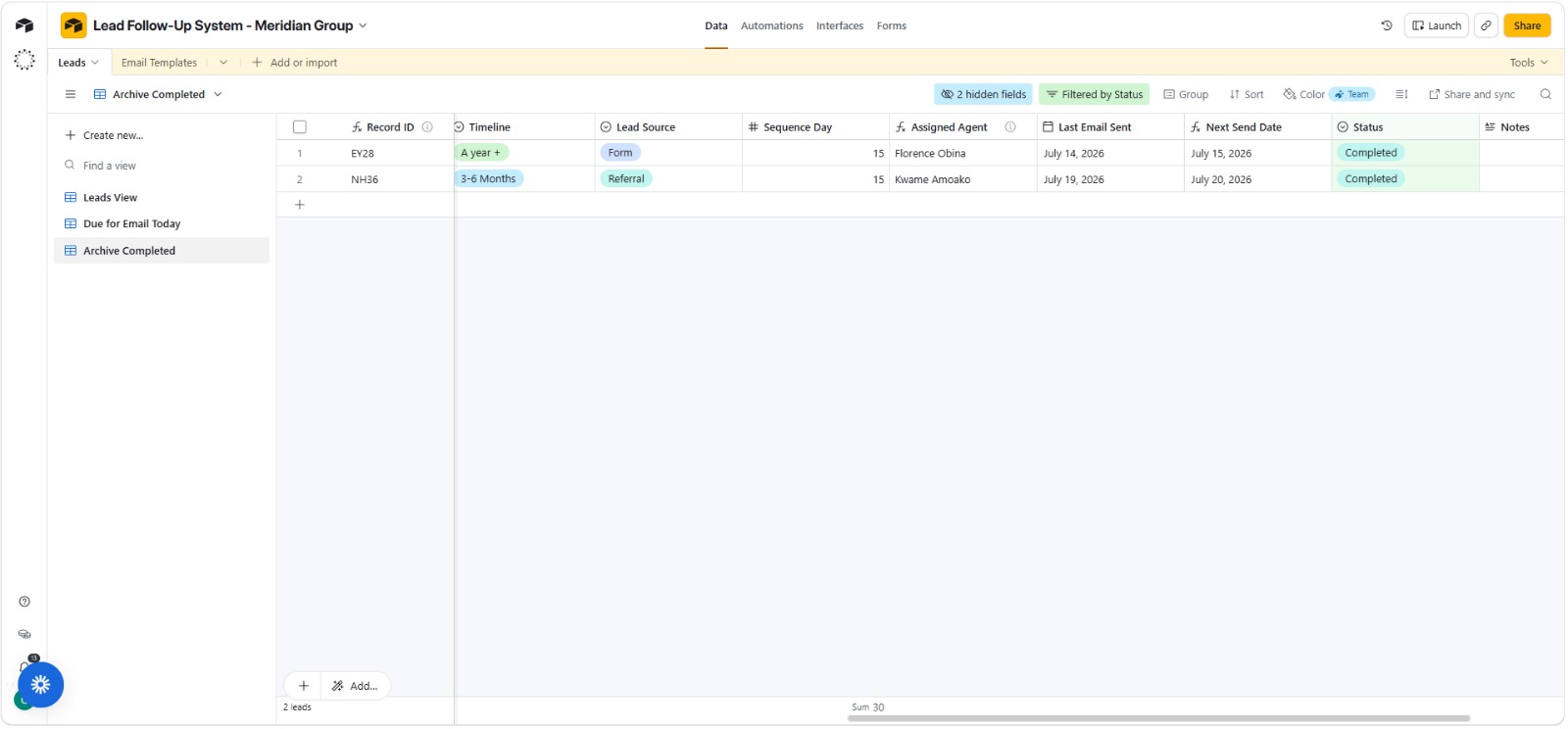Open the Leads table tab dropdown arrow
This screenshot has height=729, width=1568.
(95, 62)
